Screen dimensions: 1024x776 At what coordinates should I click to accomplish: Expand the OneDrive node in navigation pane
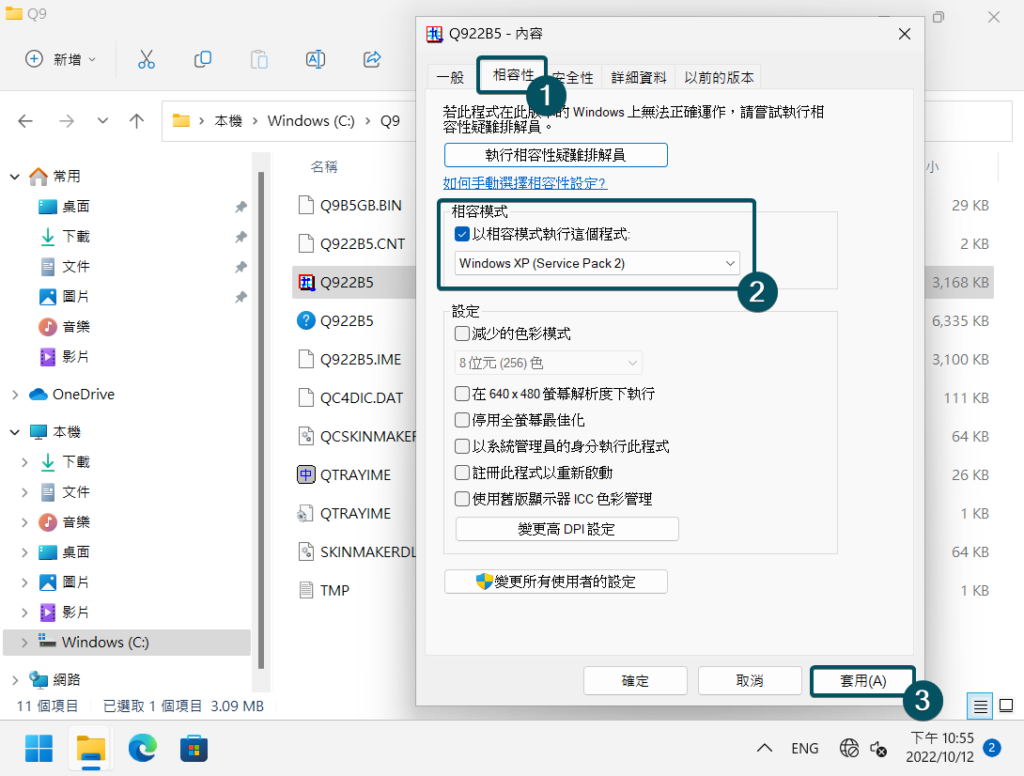coord(15,395)
